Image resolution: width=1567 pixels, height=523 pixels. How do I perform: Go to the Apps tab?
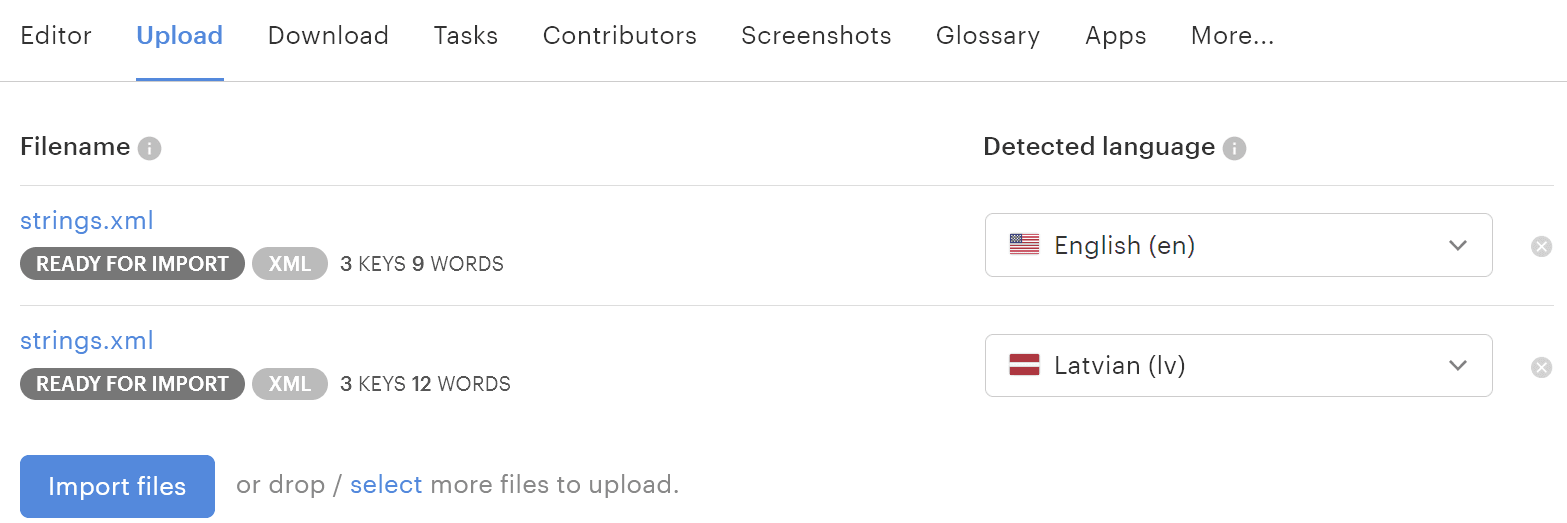pos(1115,36)
